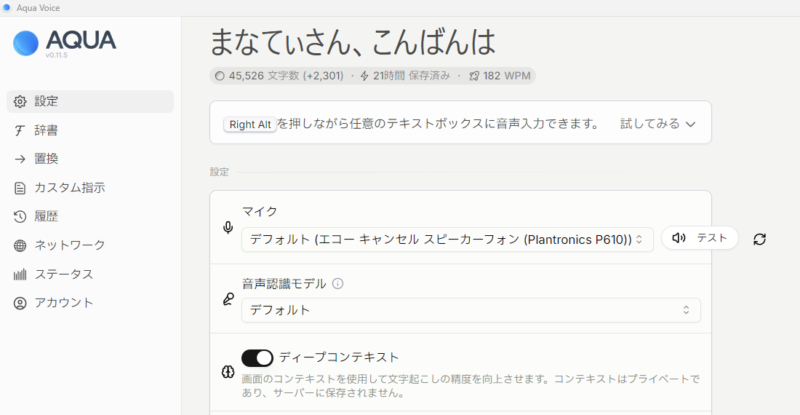
Task: Click the Right Alt shortcut key badge
Action: pos(251,125)
